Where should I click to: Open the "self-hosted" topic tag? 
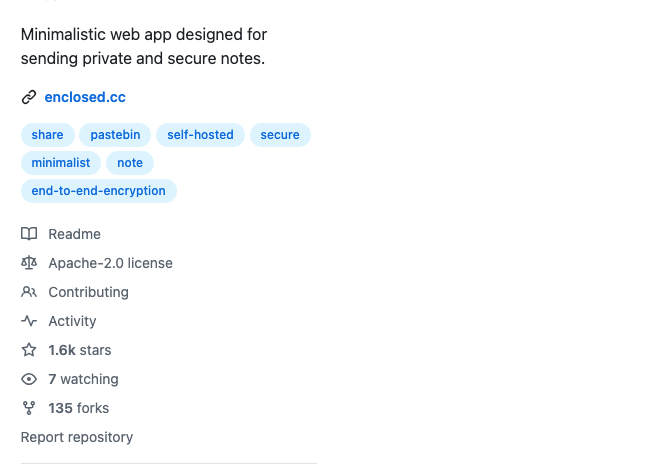200,135
